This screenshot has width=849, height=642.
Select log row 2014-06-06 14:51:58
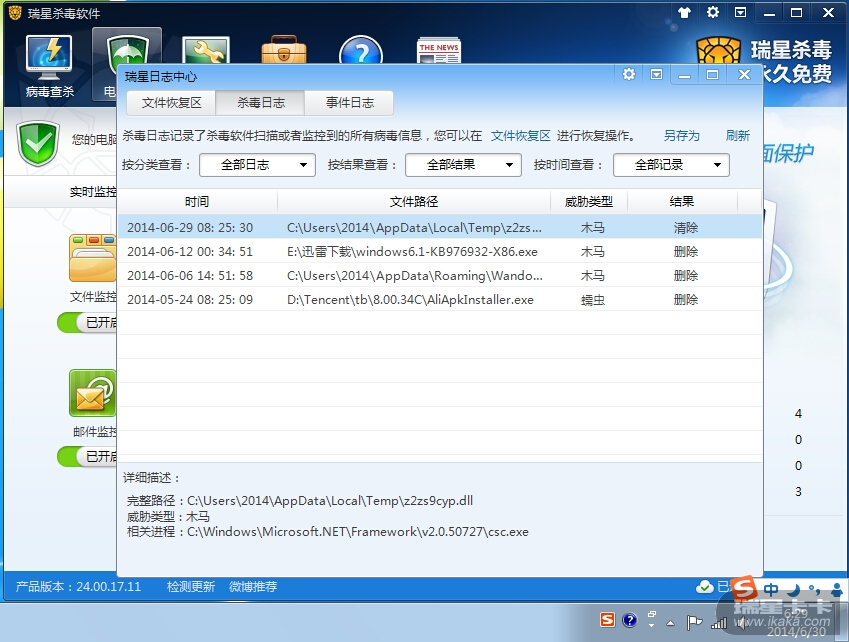[x=440, y=276]
